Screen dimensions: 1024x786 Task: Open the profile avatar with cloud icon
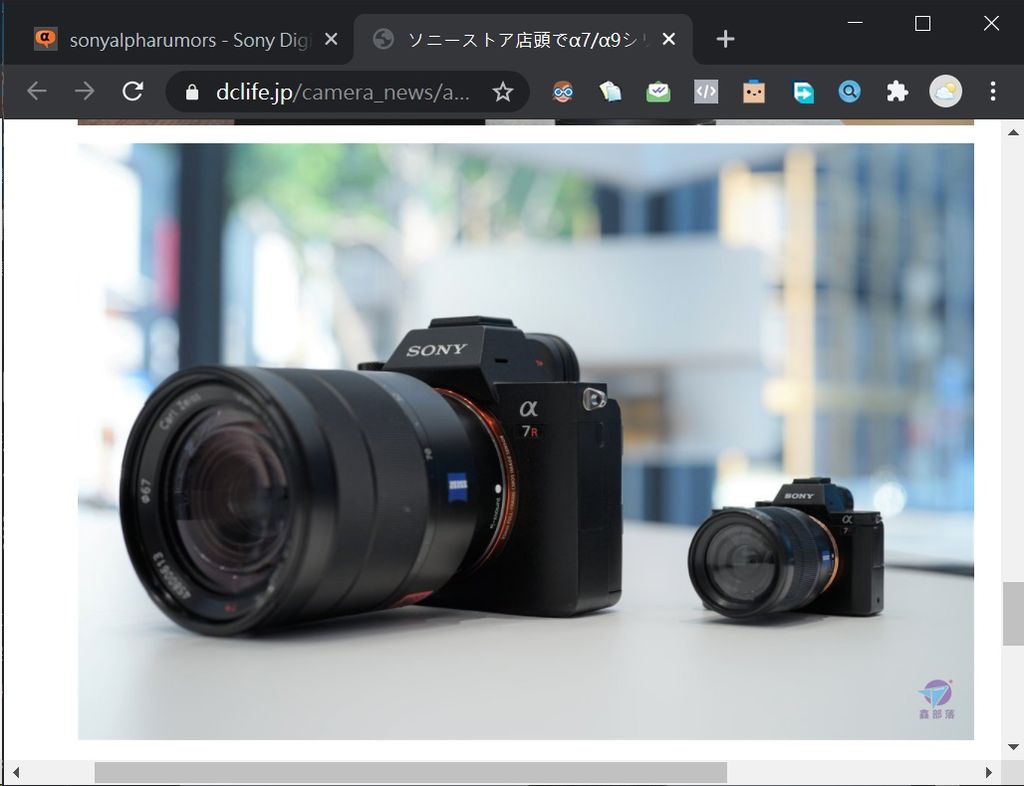(x=945, y=91)
